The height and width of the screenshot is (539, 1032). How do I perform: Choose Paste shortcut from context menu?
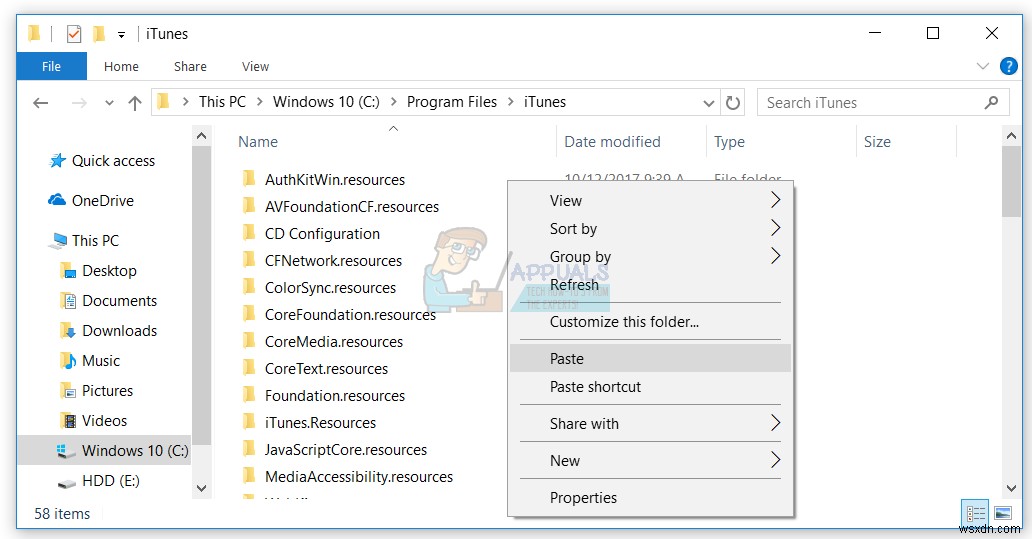650,387
